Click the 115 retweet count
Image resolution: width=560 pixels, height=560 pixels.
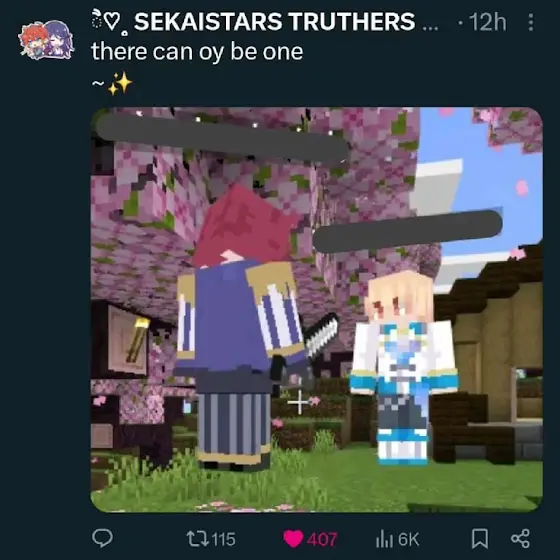click(x=224, y=539)
